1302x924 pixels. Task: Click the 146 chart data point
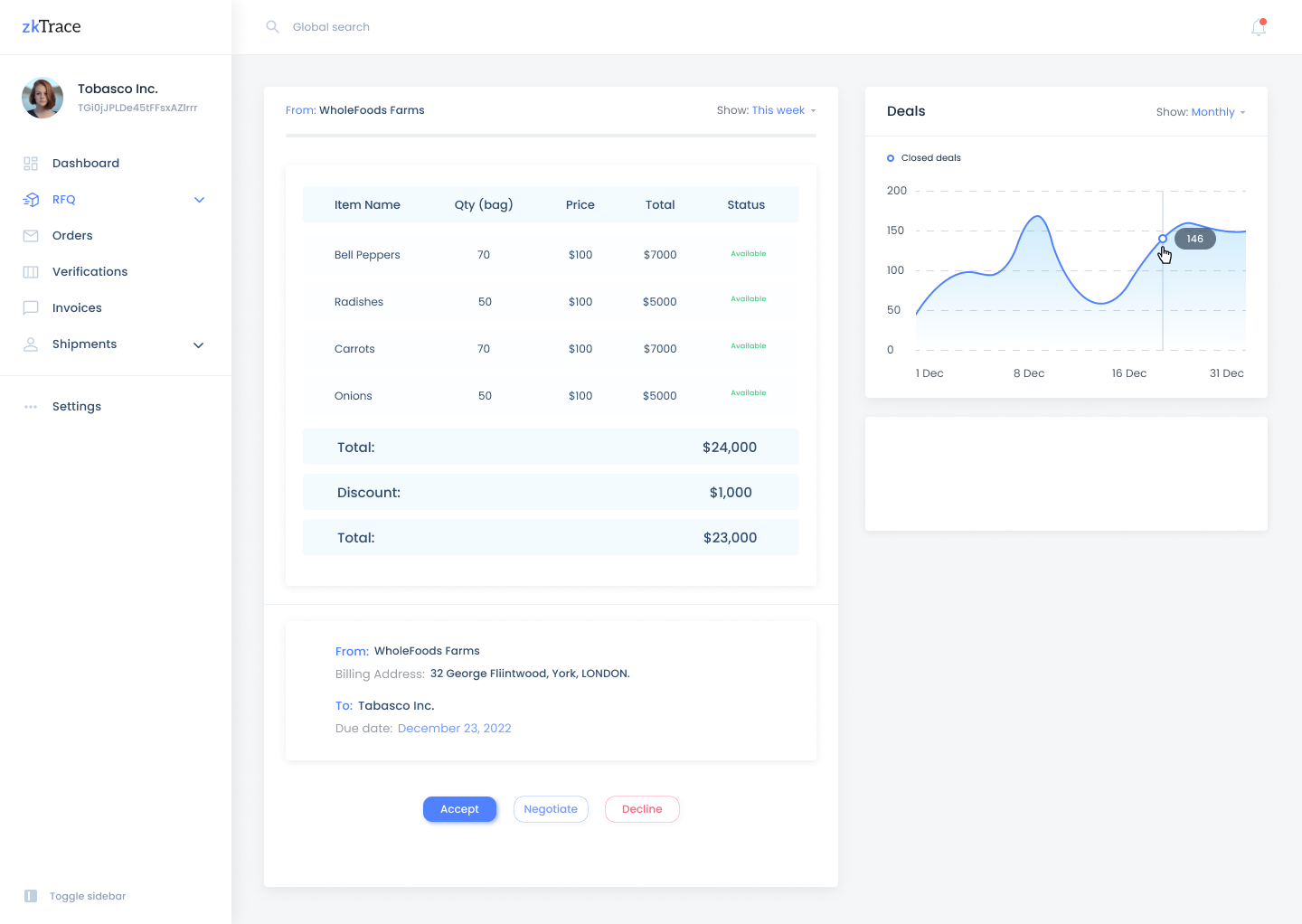tap(1163, 239)
